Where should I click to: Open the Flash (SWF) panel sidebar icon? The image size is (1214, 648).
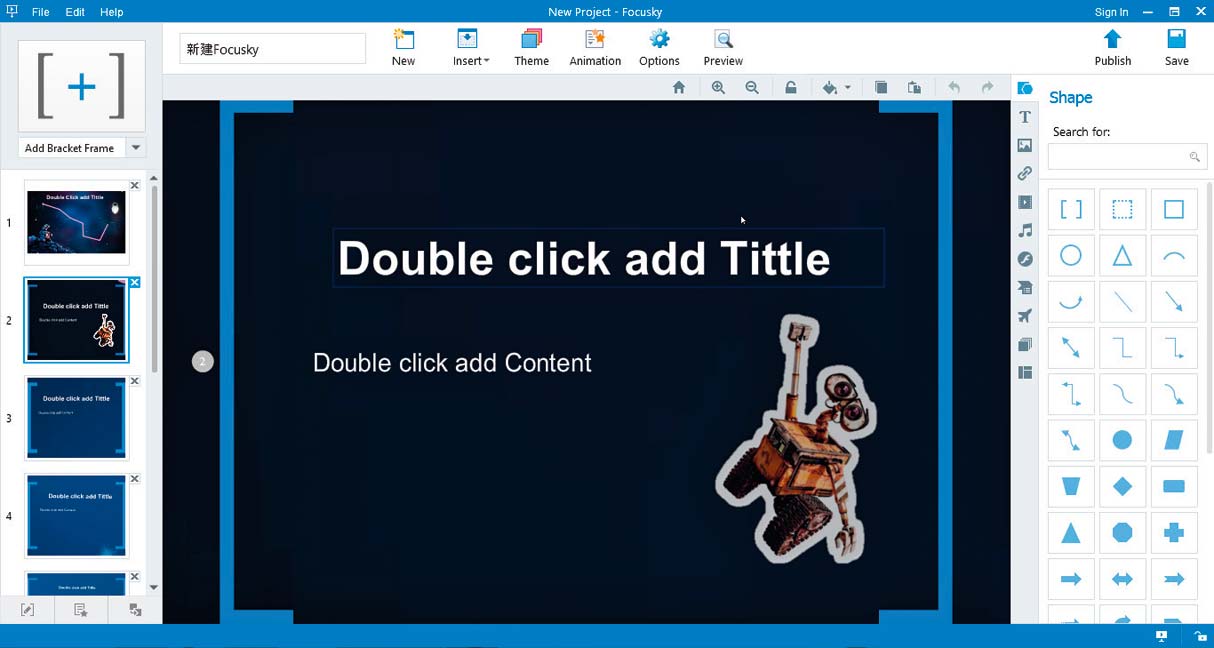(1025, 259)
